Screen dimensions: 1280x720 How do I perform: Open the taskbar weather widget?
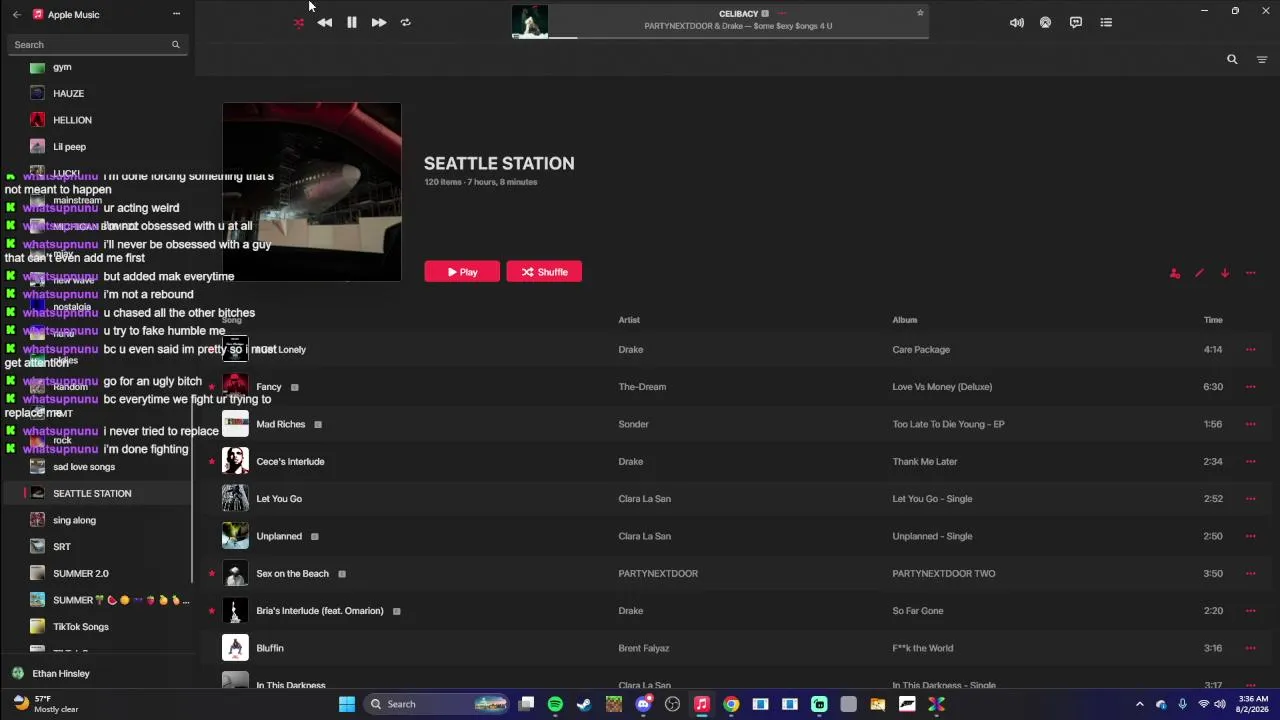pos(45,704)
